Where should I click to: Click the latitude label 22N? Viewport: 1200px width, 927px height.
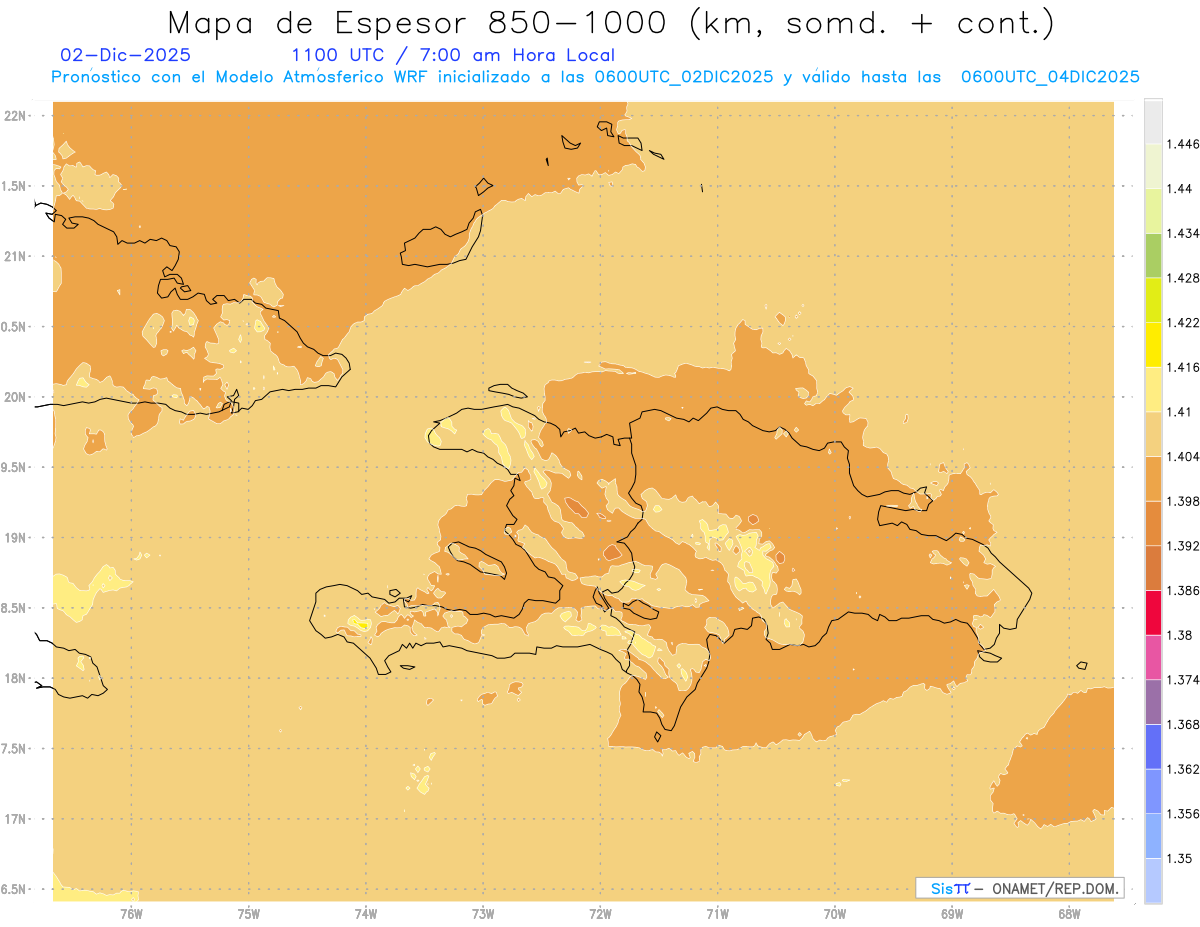15,116
